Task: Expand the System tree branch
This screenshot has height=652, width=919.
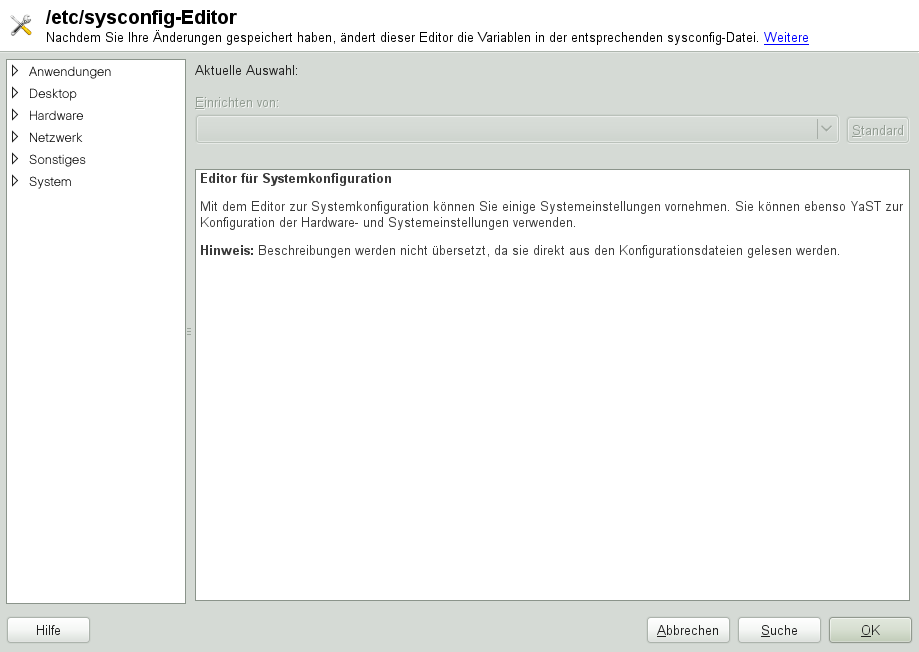Action: click(14, 181)
